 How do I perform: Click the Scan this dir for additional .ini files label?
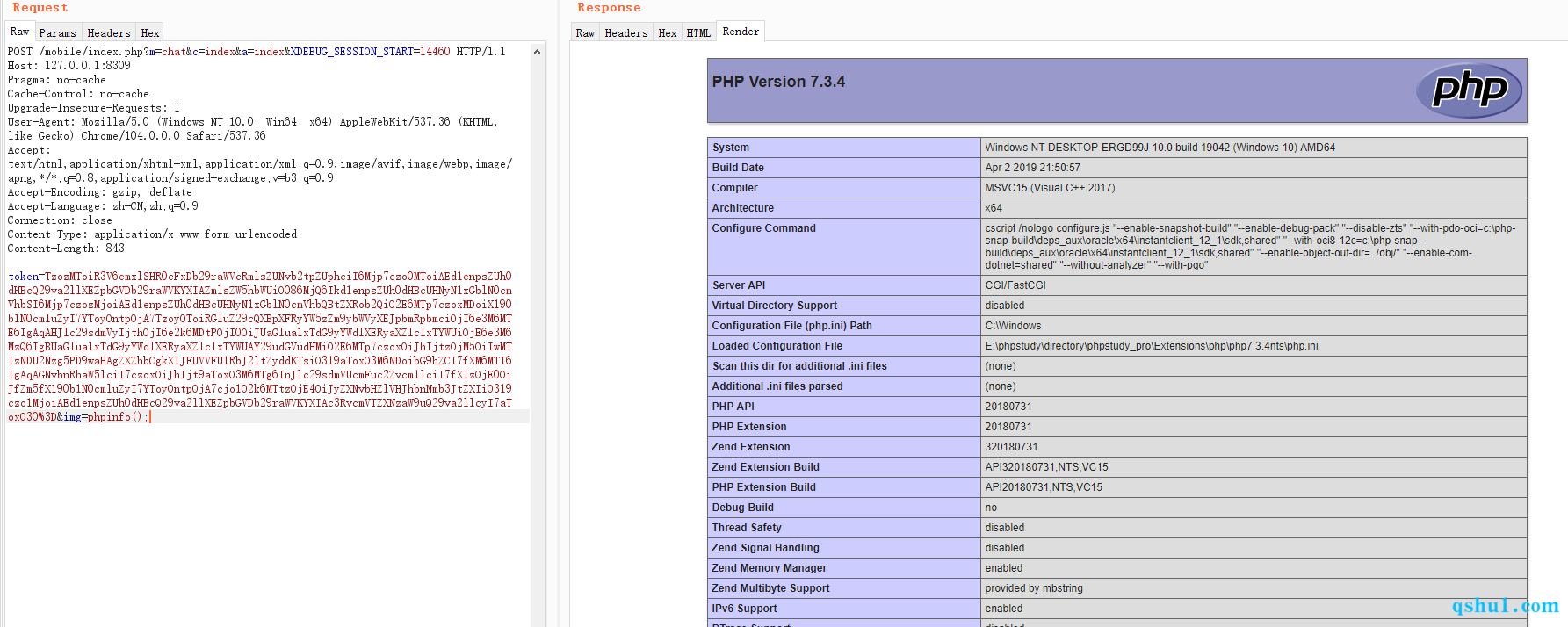point(799,366)
